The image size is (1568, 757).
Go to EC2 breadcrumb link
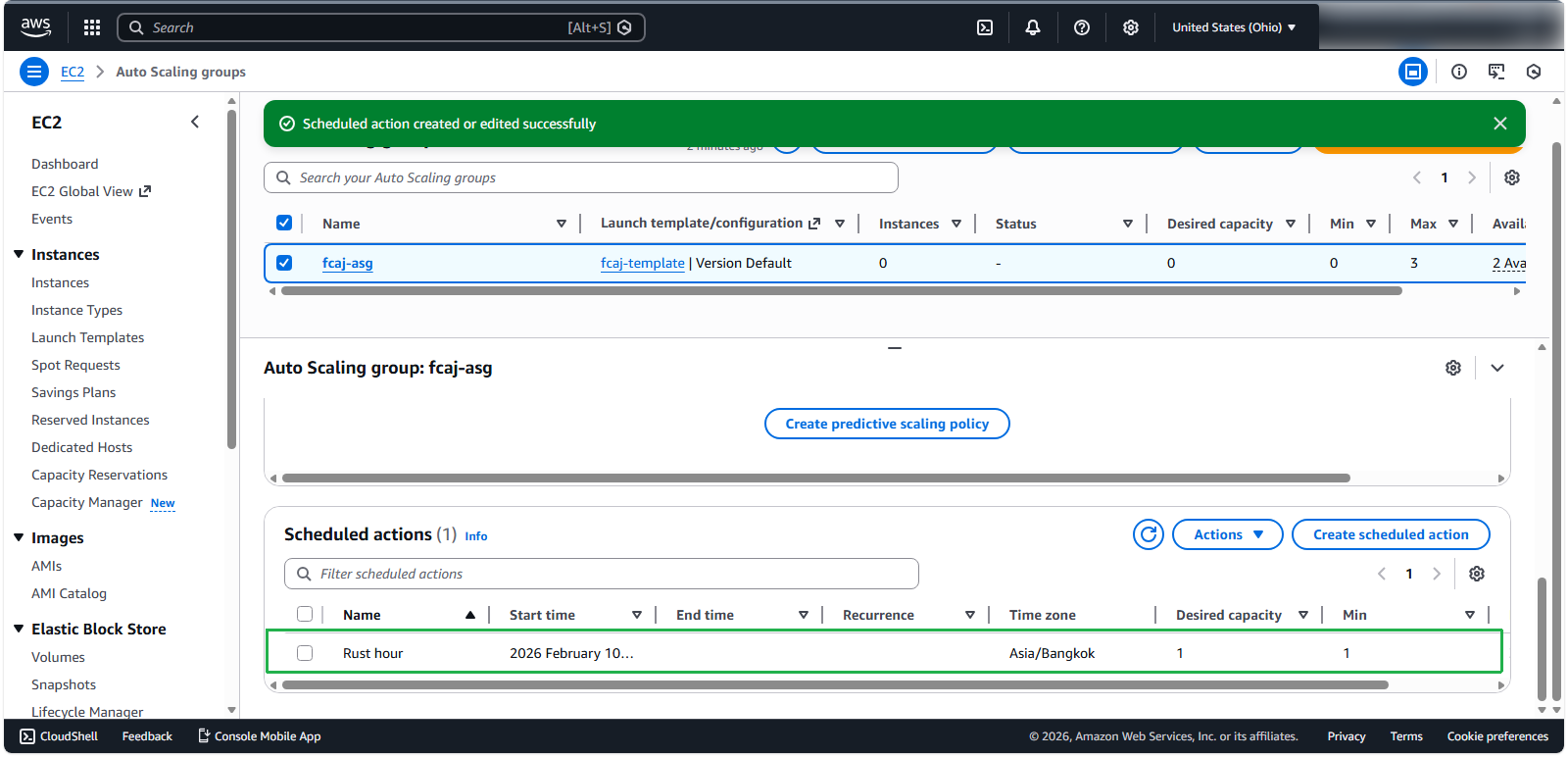click(73, 72)
